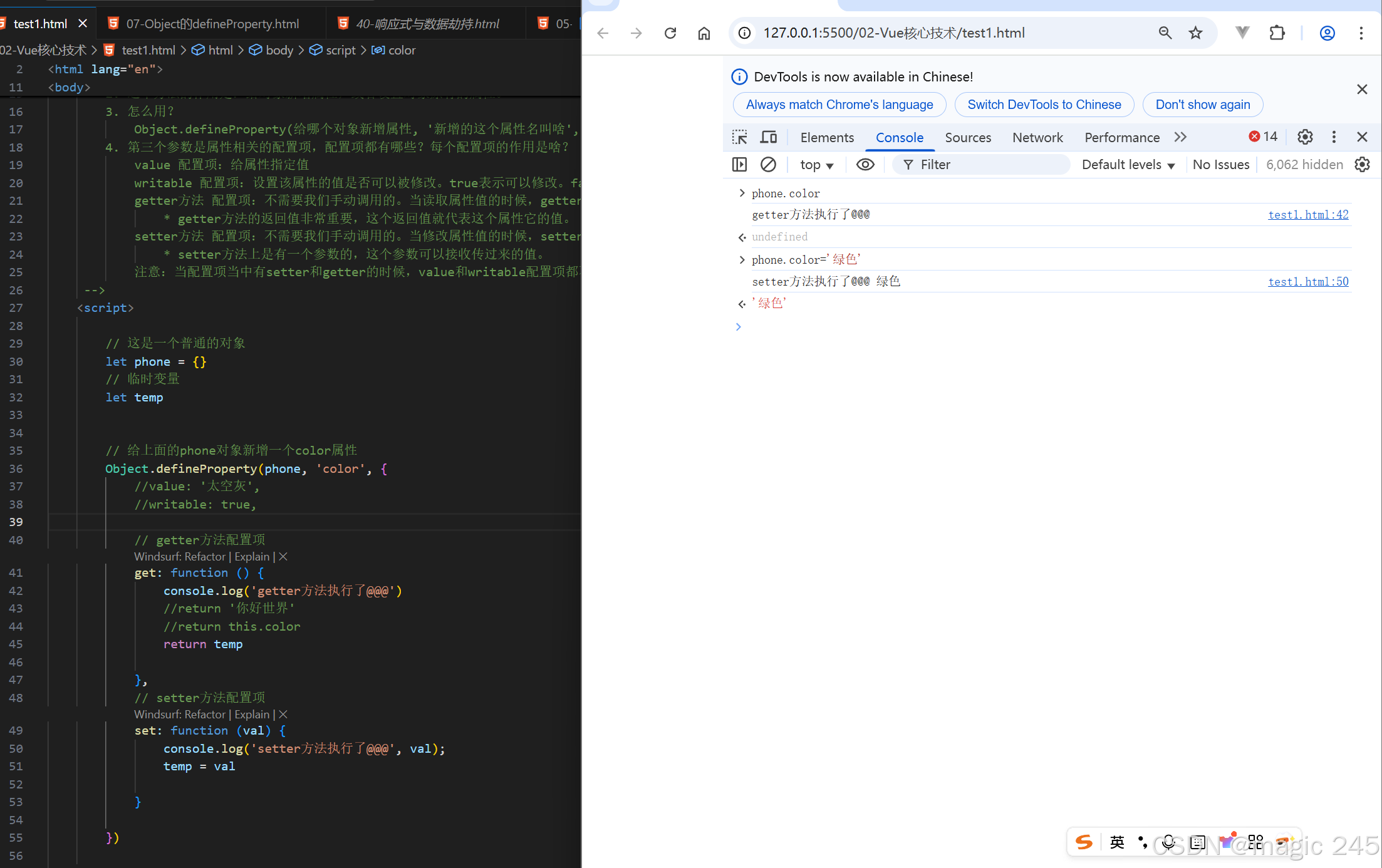Click Switch DevTools to Chinese button

(x=1044, y=105)
